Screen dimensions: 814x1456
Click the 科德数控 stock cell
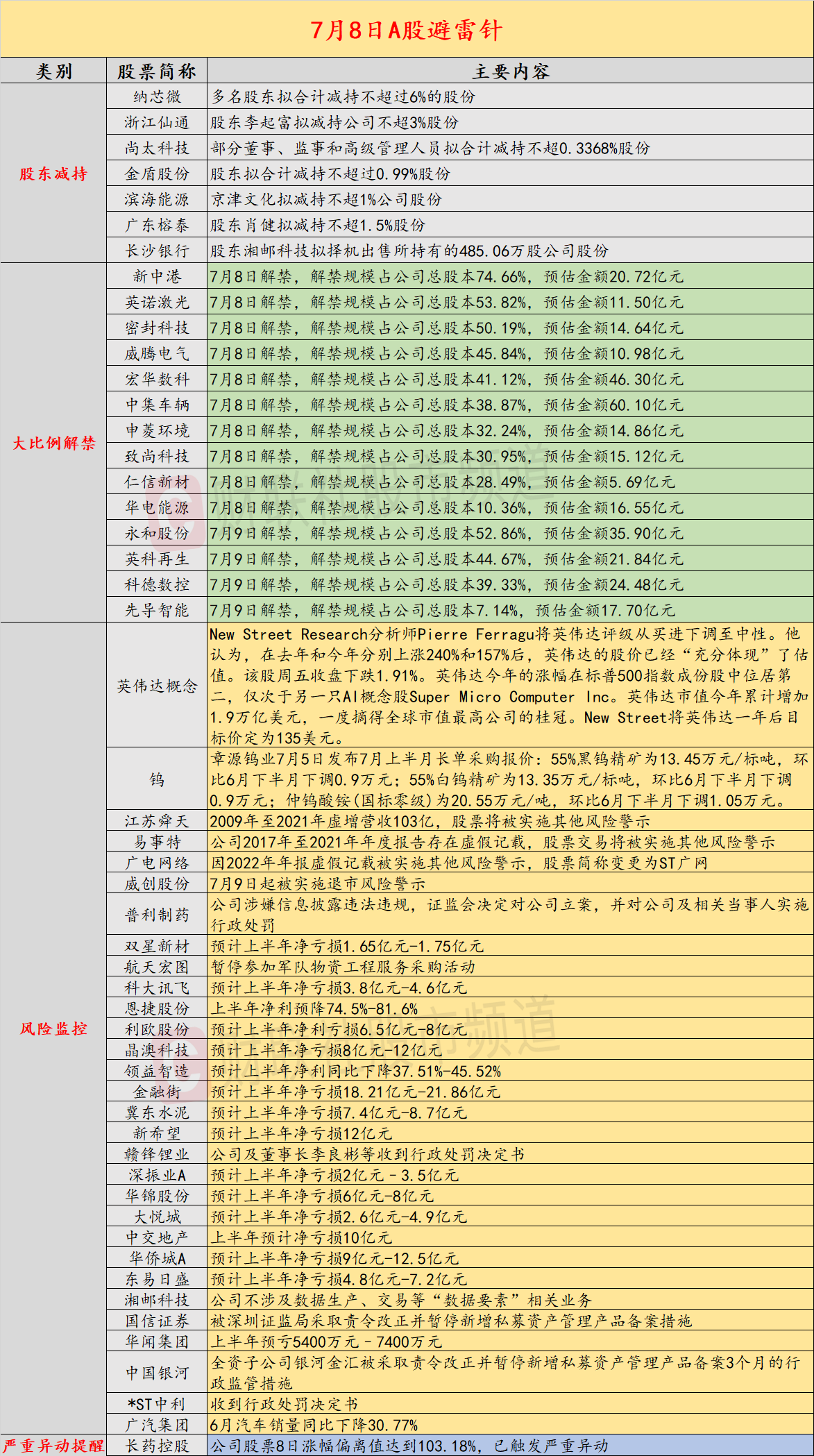157,584
